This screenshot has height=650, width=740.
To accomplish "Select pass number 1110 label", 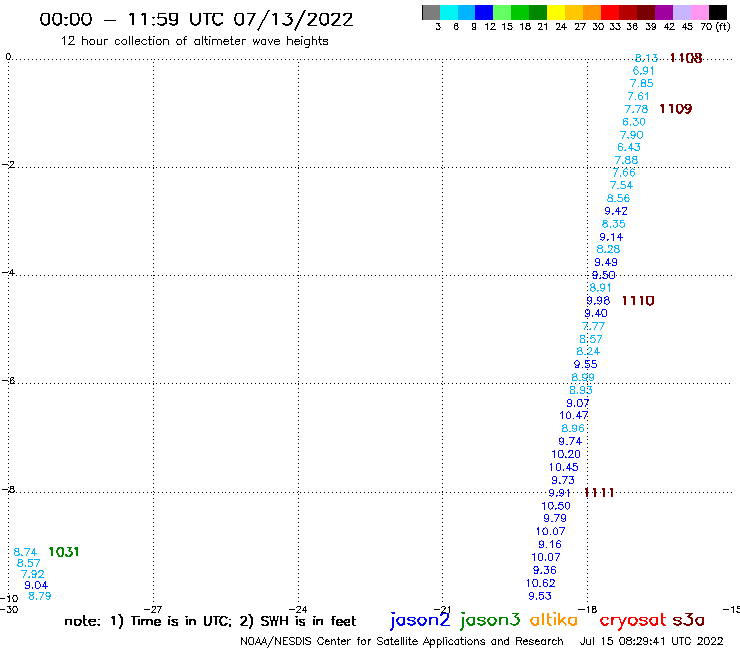I will tap(638, 301).
